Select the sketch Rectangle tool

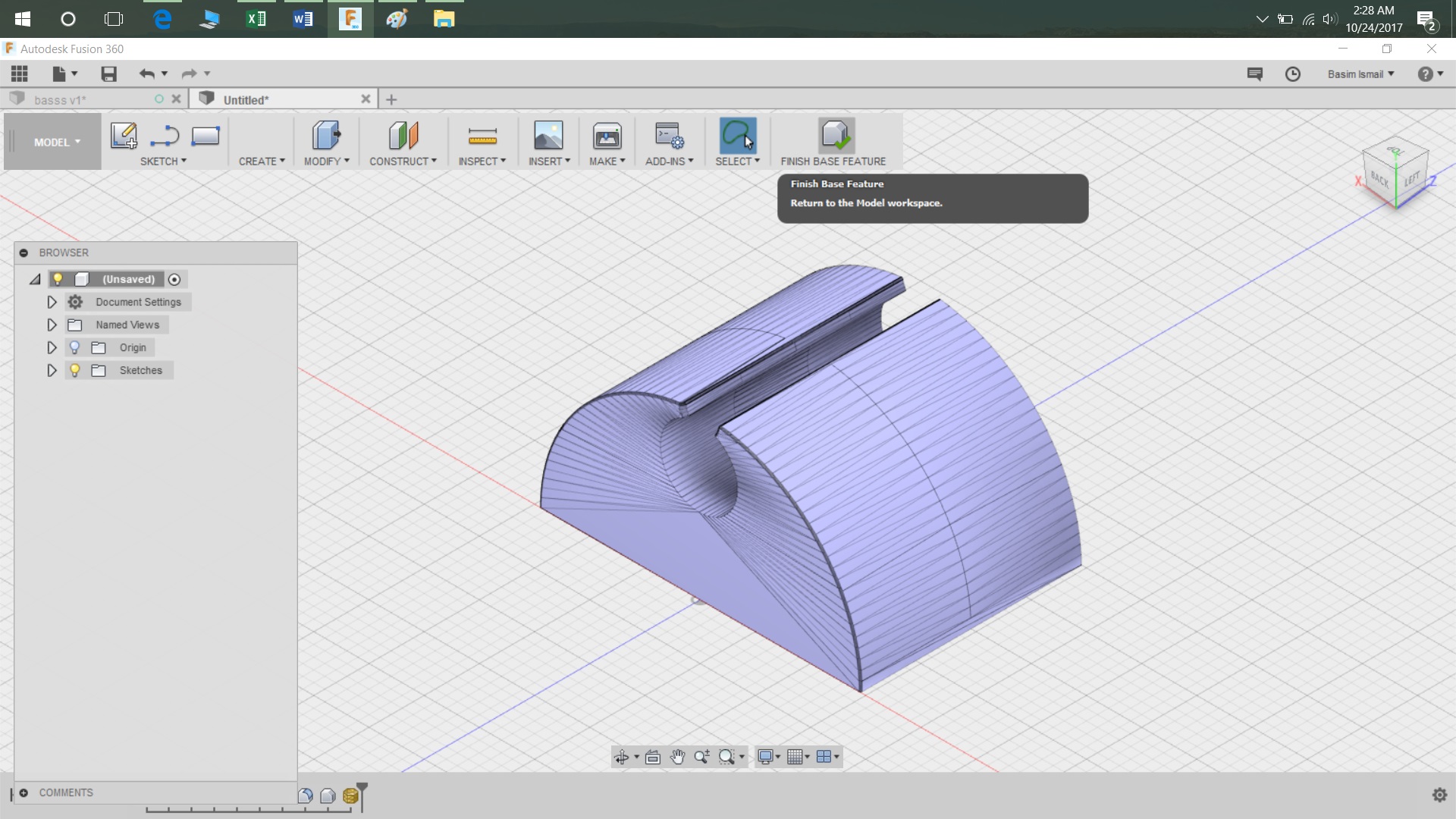pyautogui.click(x=206, y=136)
